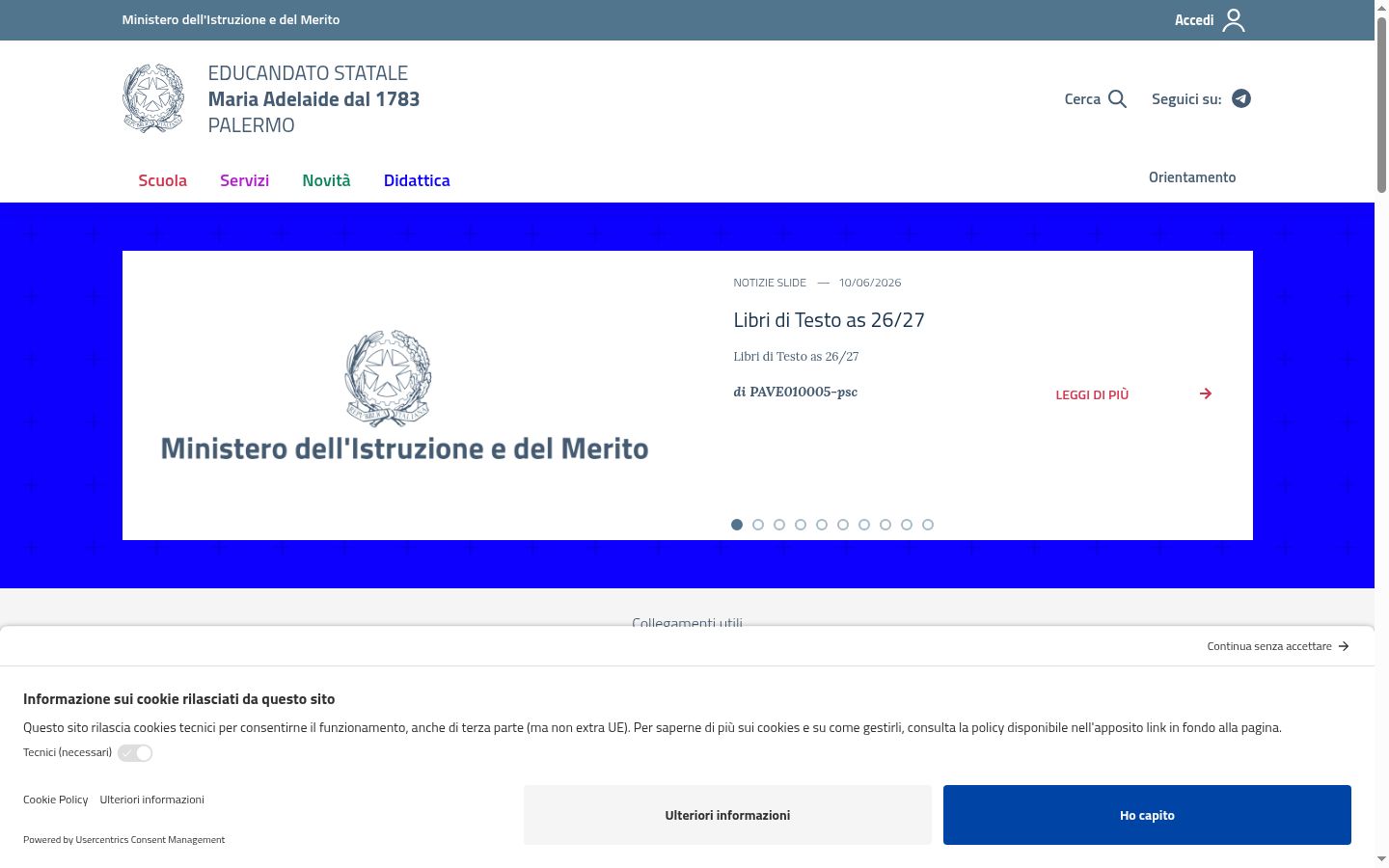Click the Educandato Statale Maria Adelaide title

[313, 98]
